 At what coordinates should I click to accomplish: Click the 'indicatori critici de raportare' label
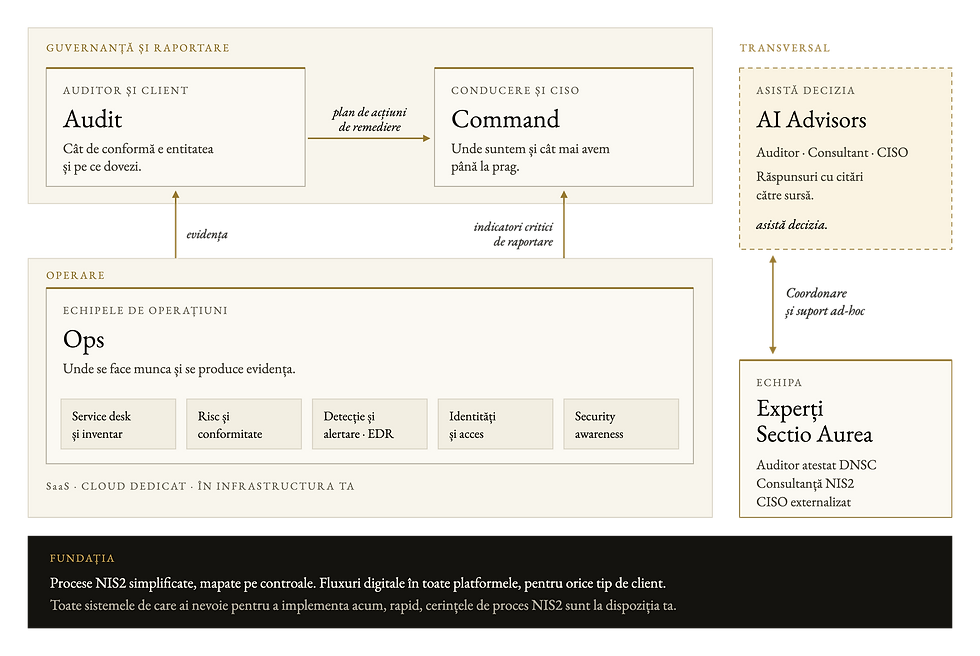tap(513, 234)
